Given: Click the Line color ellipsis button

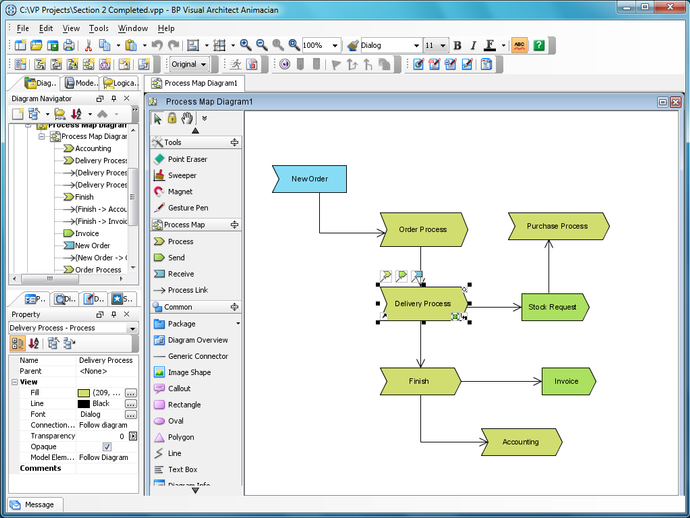Looking at the screenshot, I should tap(131, 404).
